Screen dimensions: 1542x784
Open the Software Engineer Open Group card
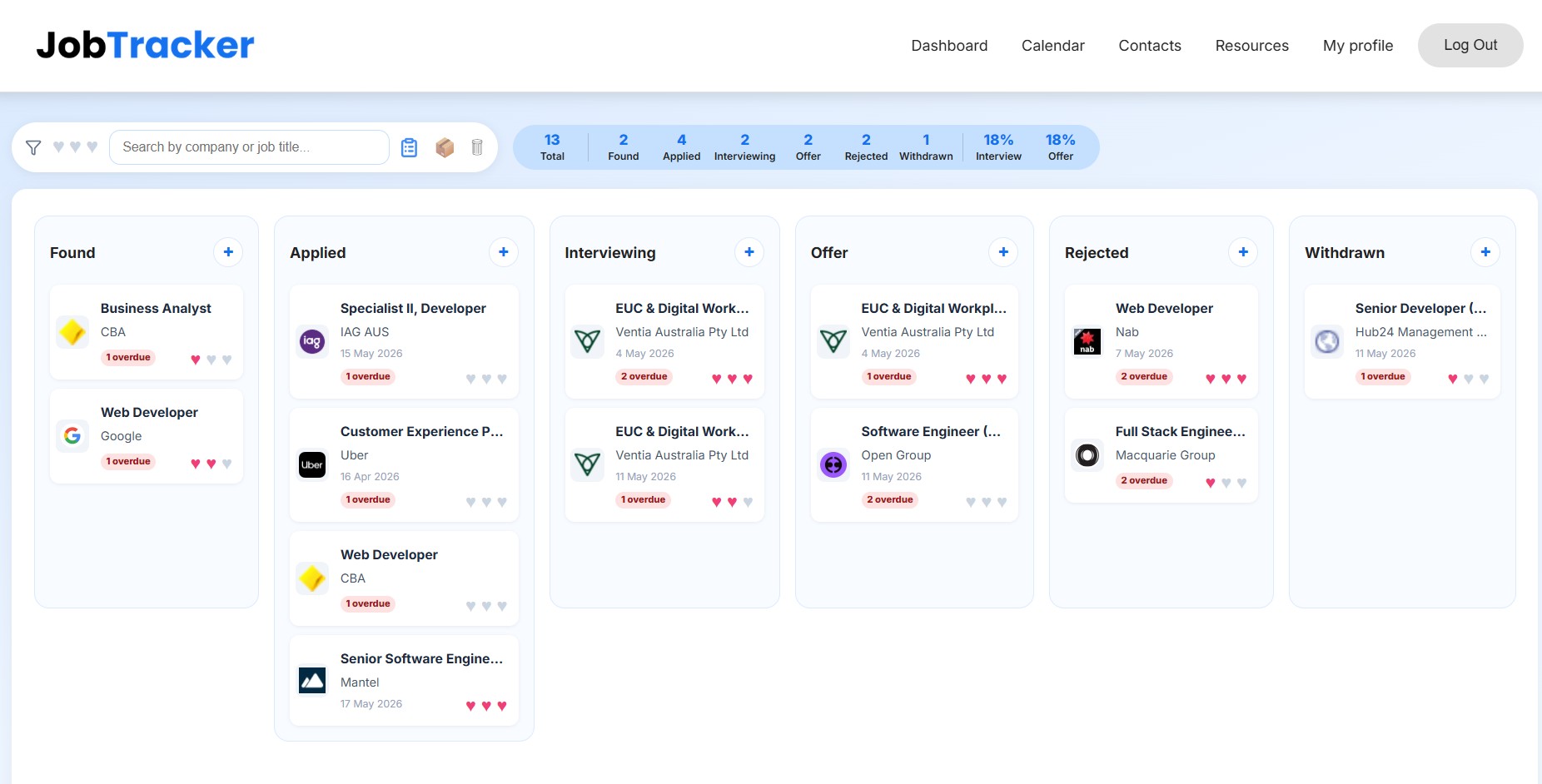point(914,464)
